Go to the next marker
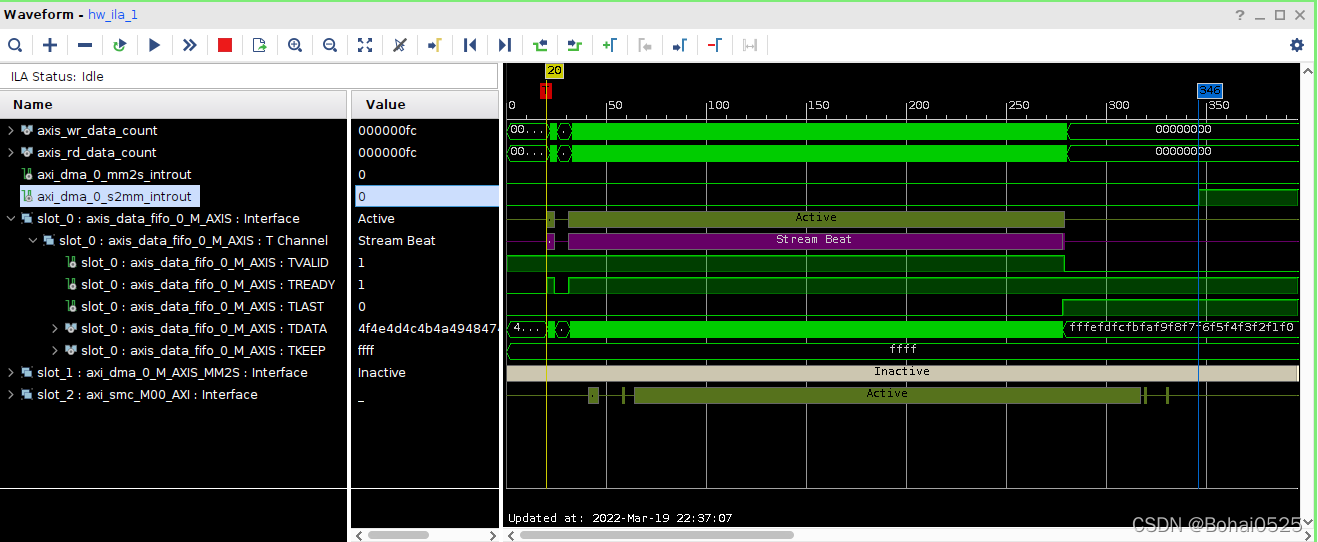 [680, 45]
